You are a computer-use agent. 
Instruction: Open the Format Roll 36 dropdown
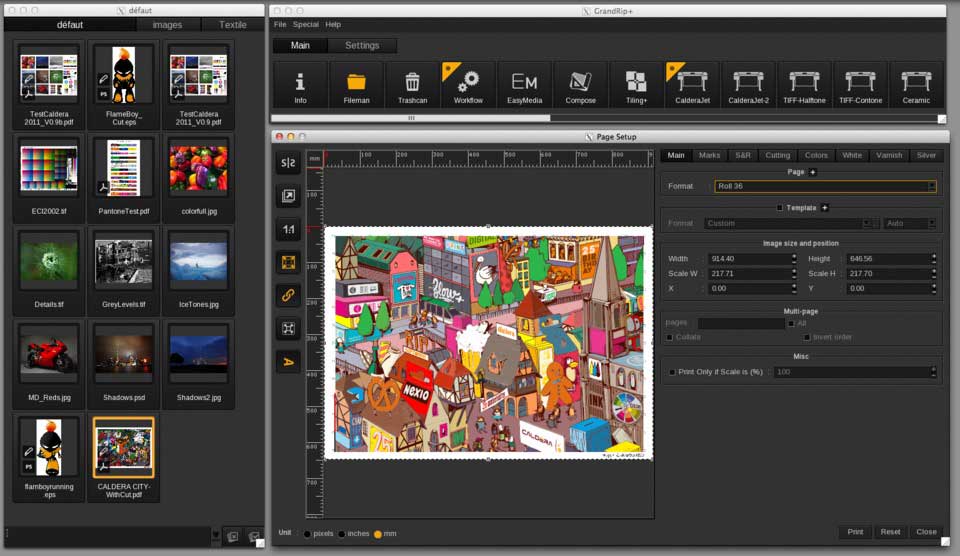(x=825, y=186)
